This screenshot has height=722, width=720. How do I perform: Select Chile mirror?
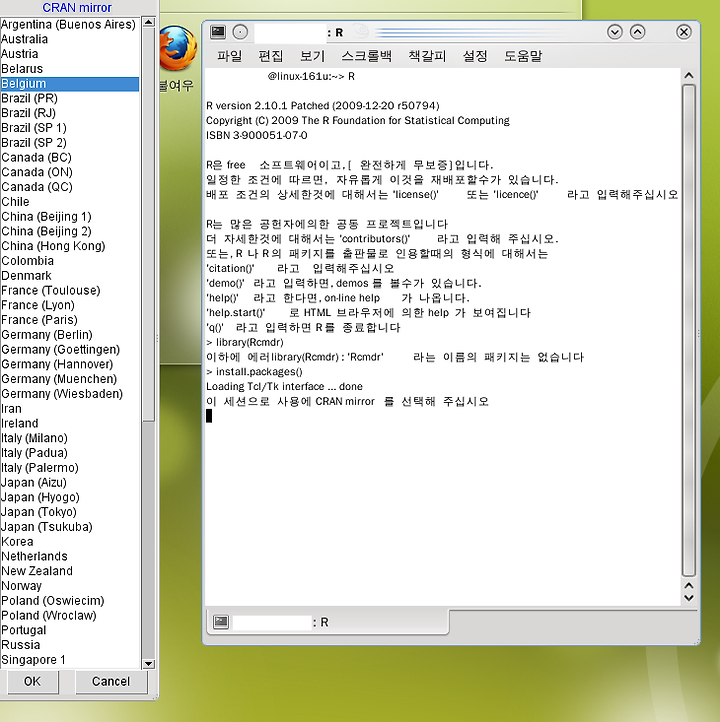coord(70,202)
